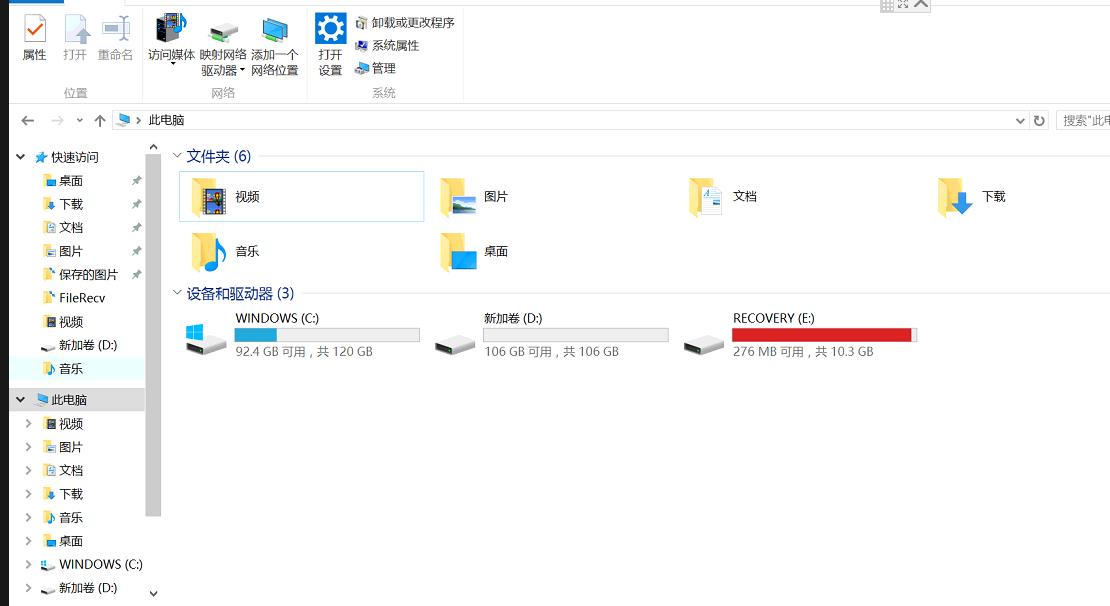1110x606 pixels.
Task: Go back with the left arrow button
Action: click(28, 120)
